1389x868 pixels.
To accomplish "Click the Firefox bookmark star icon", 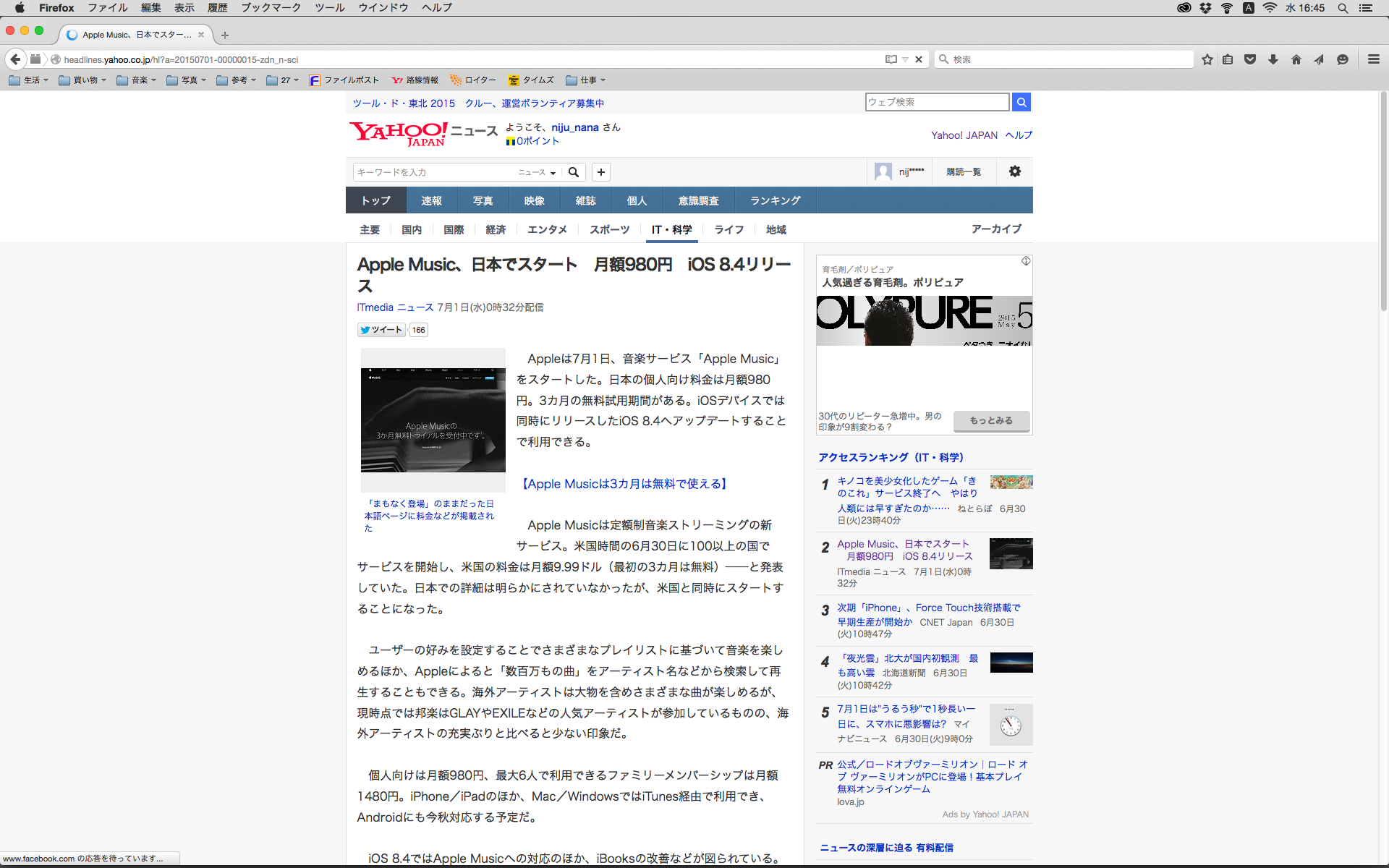I will 1207,59.
